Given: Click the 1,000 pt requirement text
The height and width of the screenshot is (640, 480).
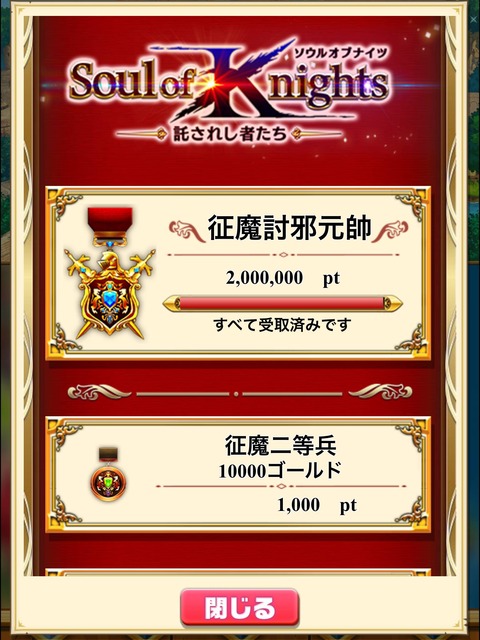Looking at the screenshot, I should tap(317, 505).
